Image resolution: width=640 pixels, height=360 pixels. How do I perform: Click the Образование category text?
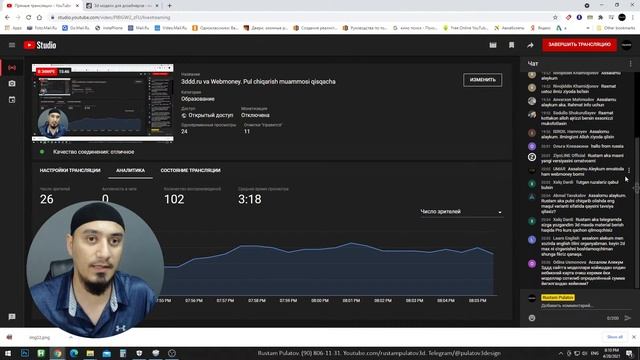pos(198,99)
